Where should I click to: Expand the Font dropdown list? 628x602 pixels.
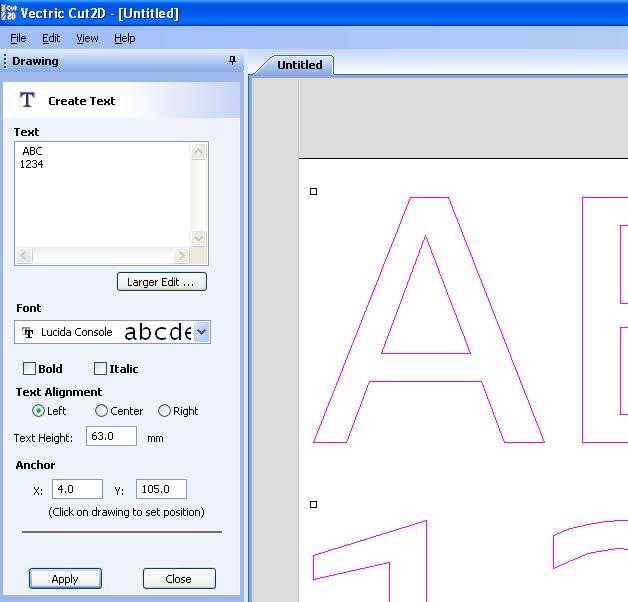click(202, 332)
